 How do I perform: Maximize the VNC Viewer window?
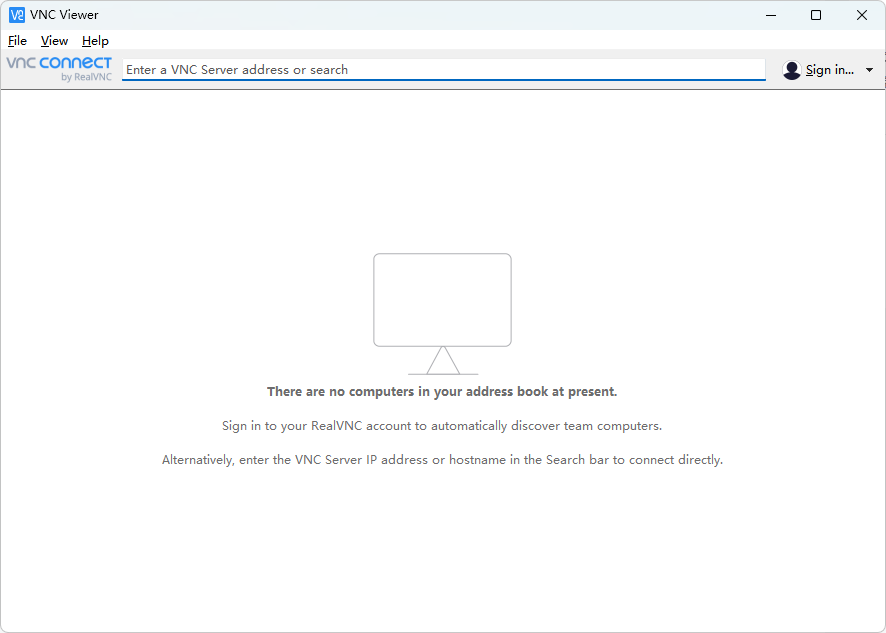click(x=816, y=15)
